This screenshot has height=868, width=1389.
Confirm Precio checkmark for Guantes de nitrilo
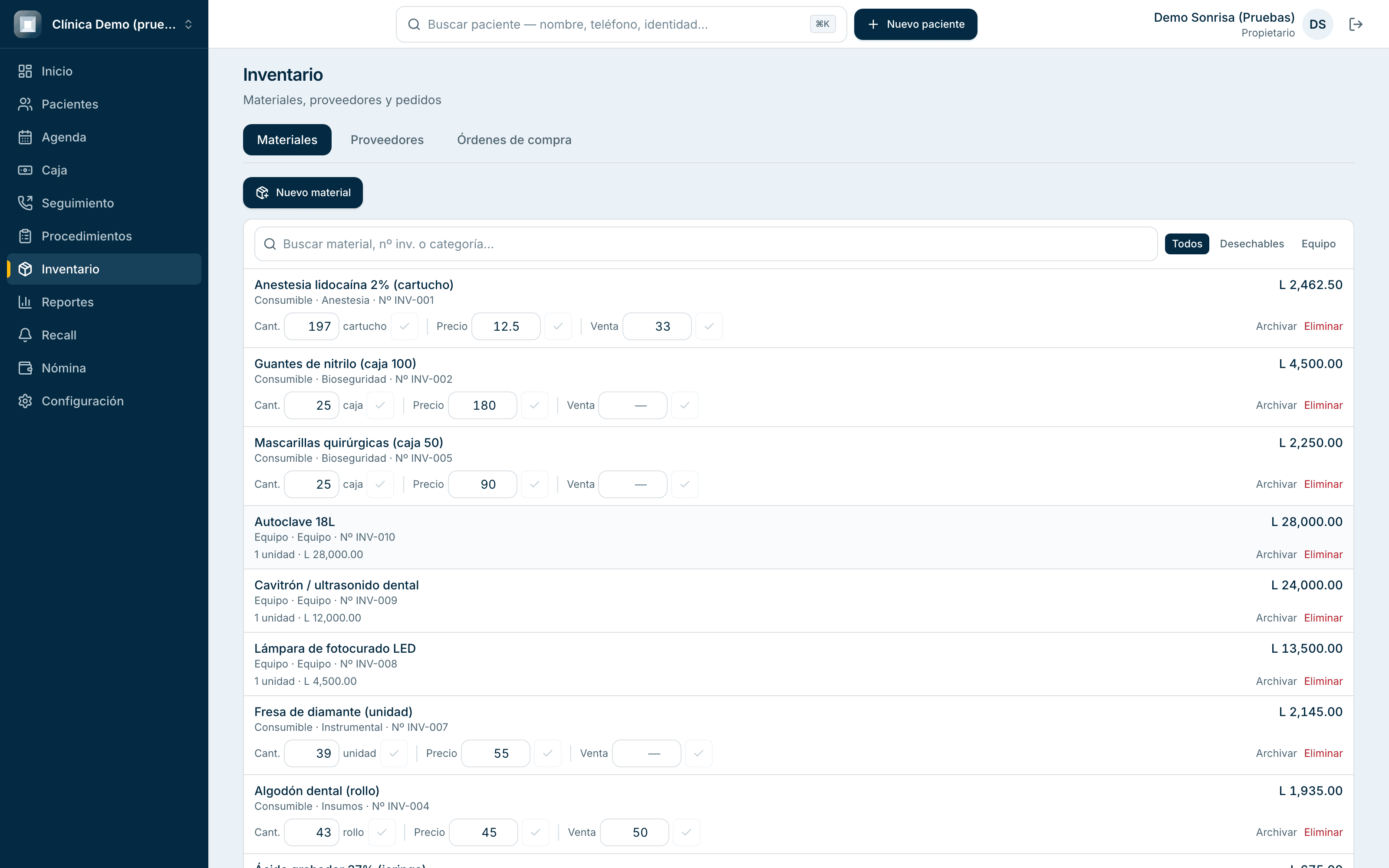[x=534, y=405]
